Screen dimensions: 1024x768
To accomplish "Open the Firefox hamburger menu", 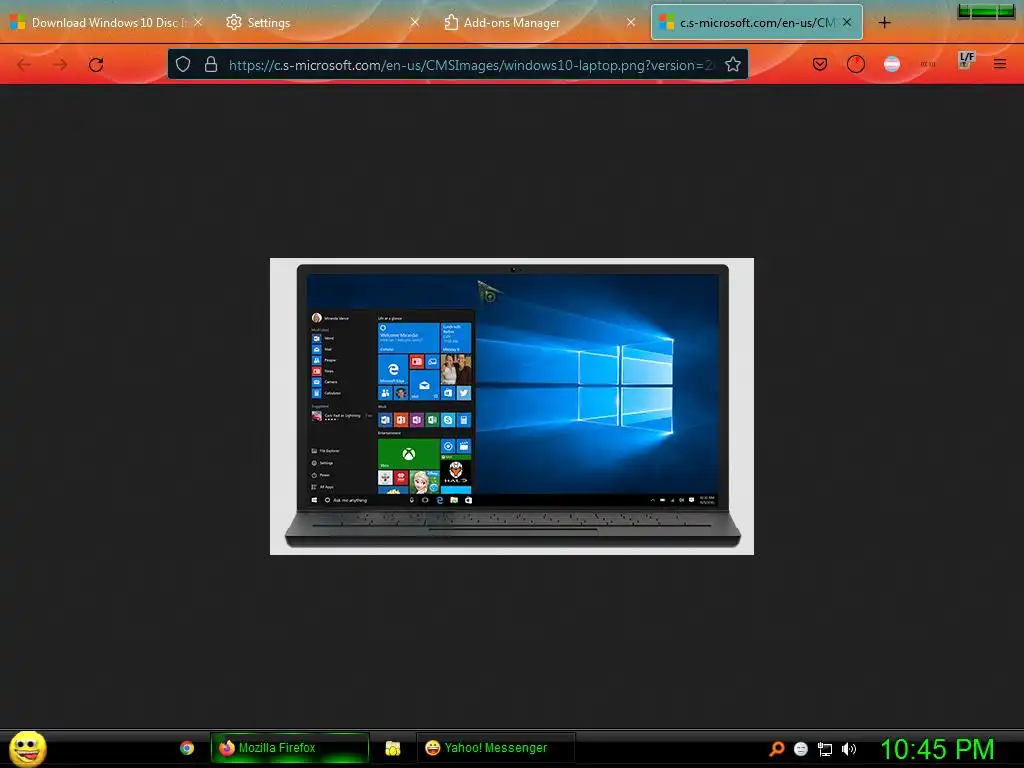I will [x=1000, y=64].
